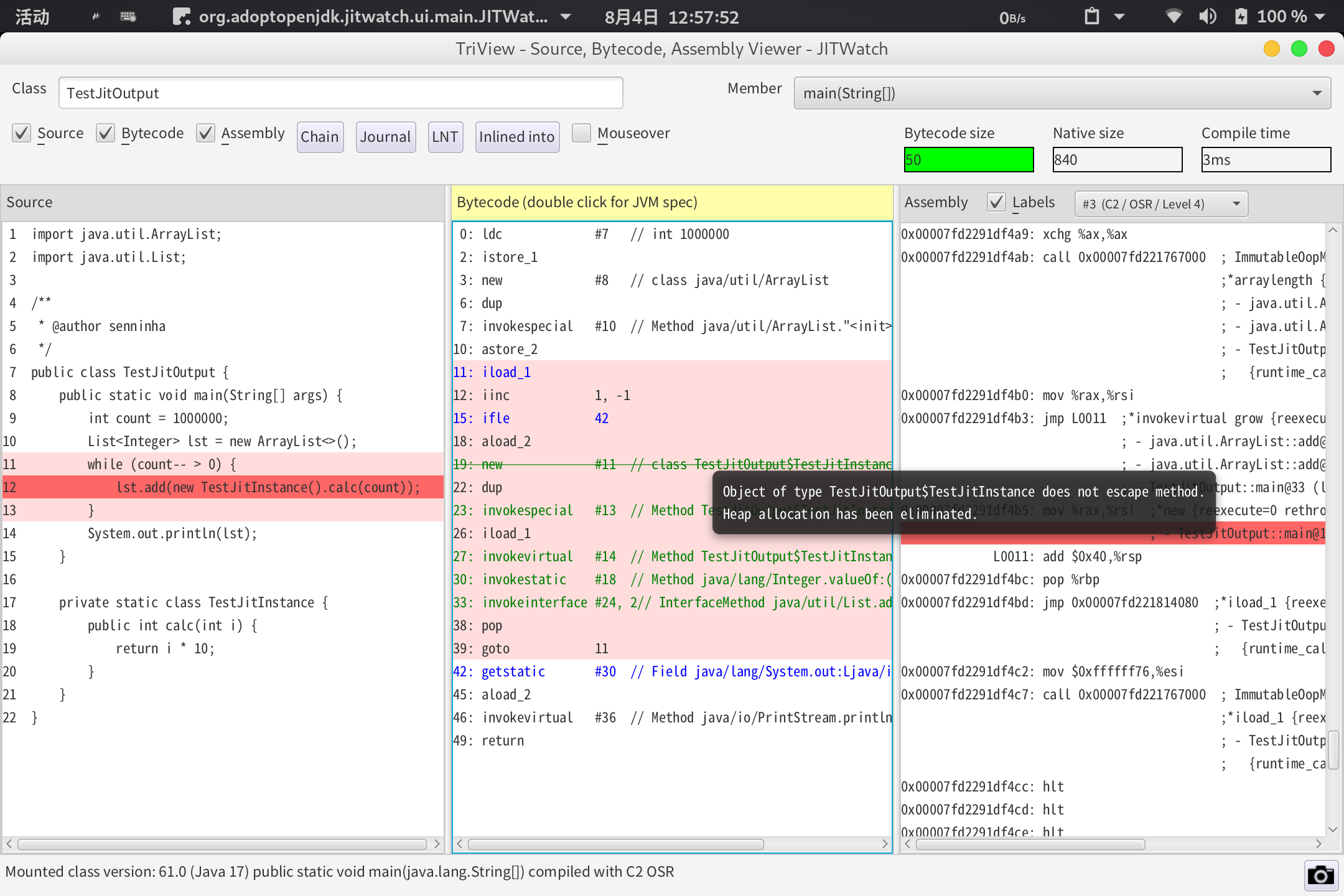Click the JITWatch app icon in top bar
Screen dimensions: 1344x896
(180, 16)
